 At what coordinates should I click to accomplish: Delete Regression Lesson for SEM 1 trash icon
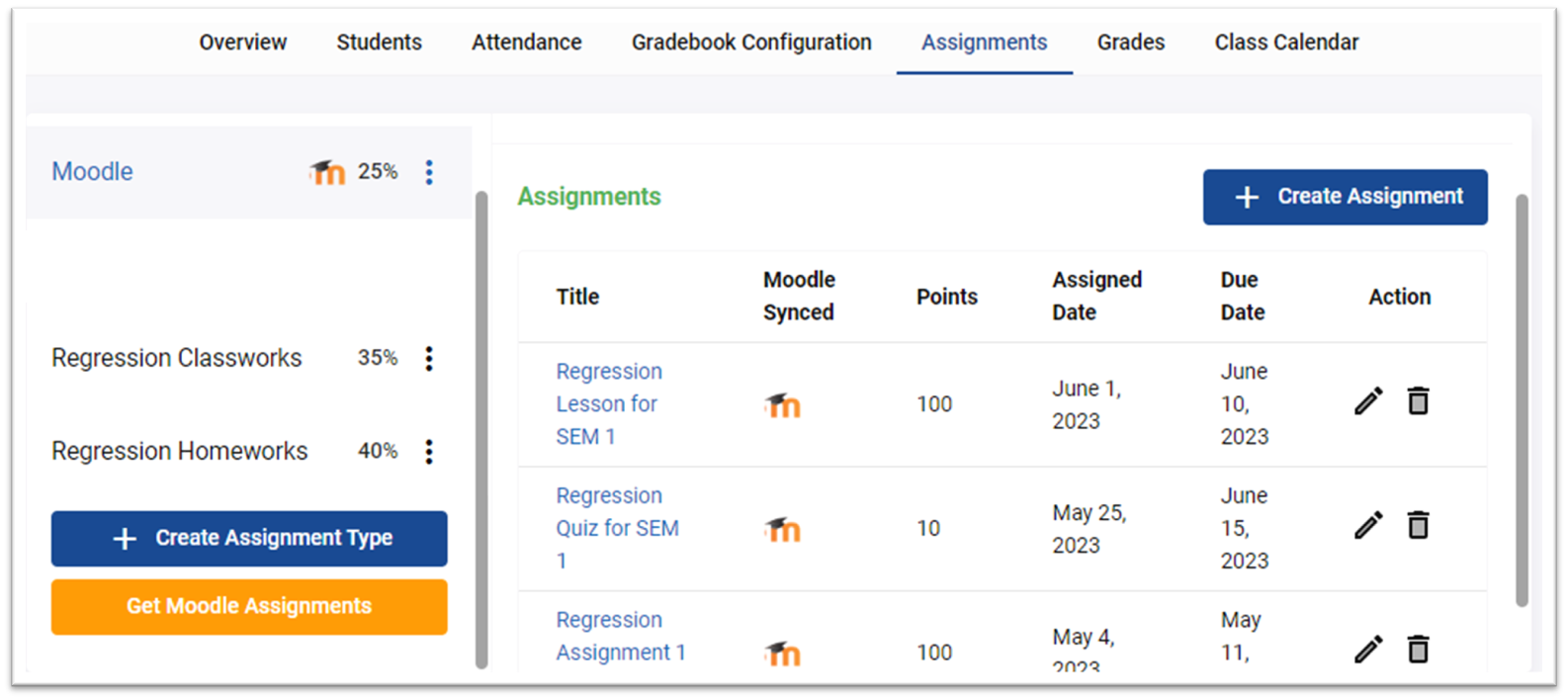pos(1418,401)
